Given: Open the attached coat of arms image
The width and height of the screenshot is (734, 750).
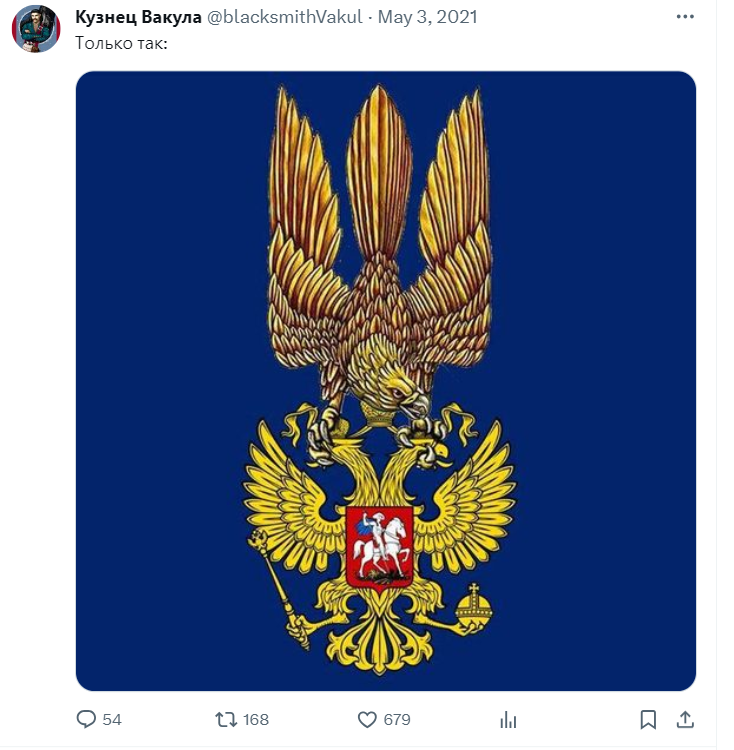Looking at the screenshot, I should point(385,381).
